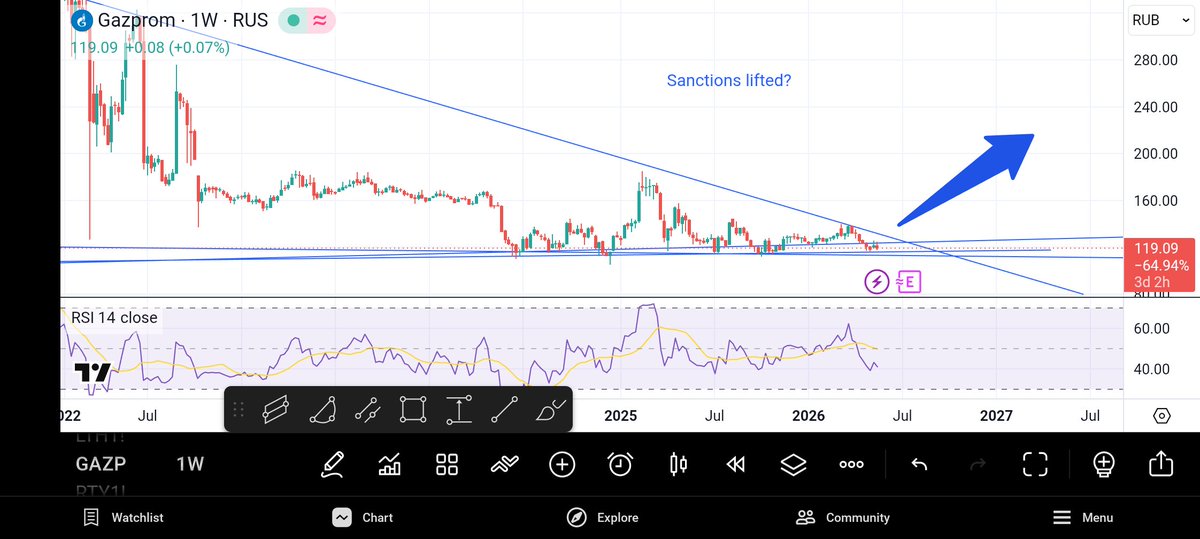1200x539 pixels.
Task: Open chart settings hexagon icon
Action: 1161,416
